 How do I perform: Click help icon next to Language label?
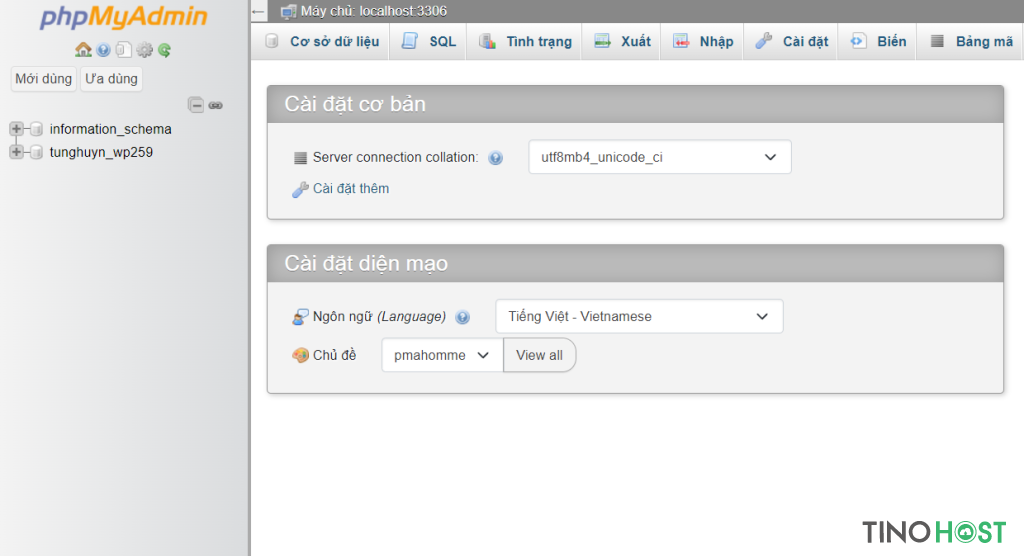pyautogui.click(x=462, y=317)
